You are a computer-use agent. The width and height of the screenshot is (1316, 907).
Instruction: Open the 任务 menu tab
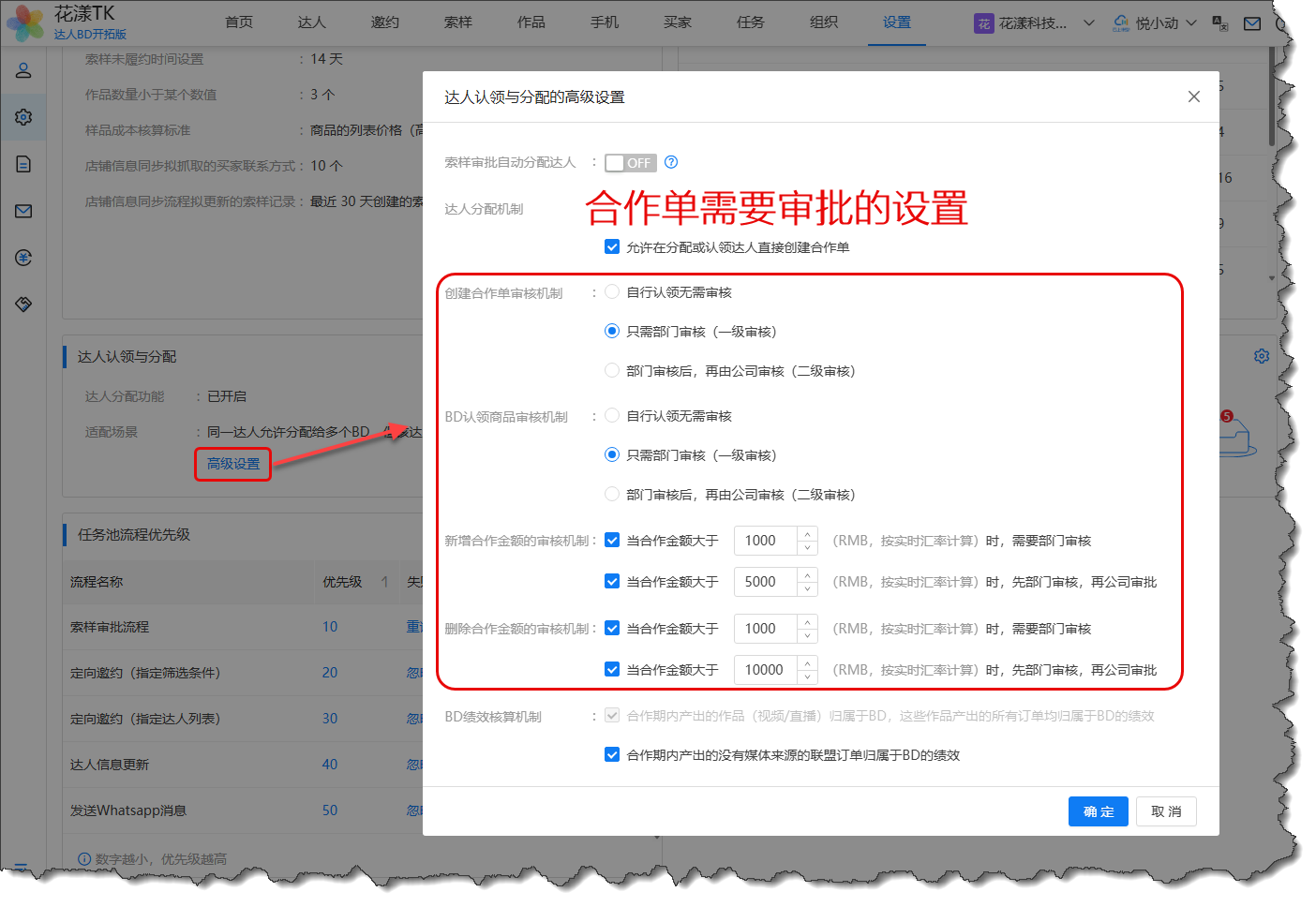click(750, 22)
